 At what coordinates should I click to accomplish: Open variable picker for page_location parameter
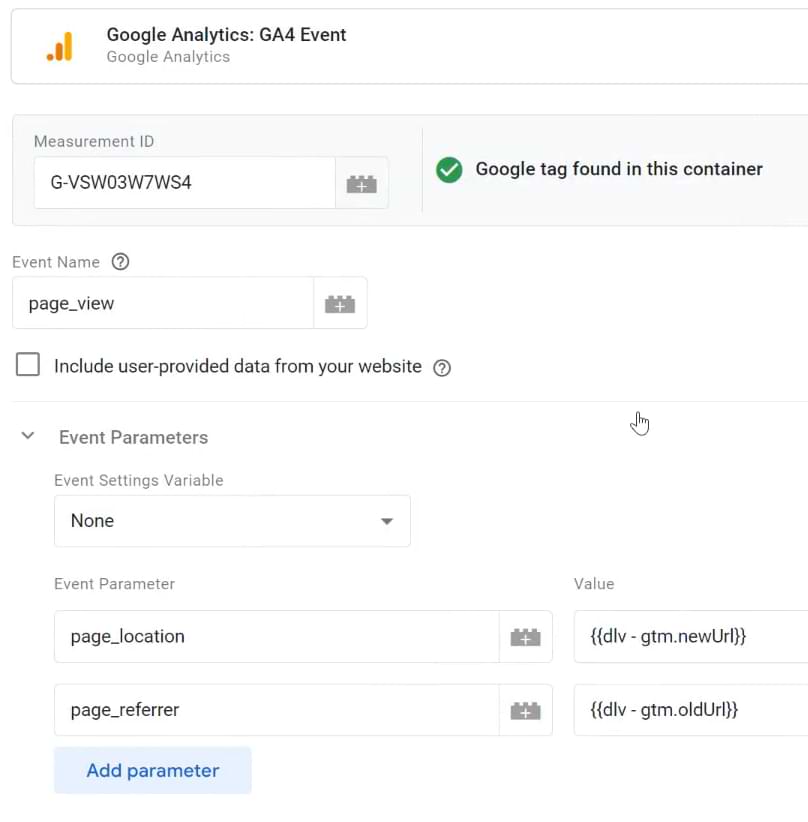pyautogui.click(x=525, y=637)
